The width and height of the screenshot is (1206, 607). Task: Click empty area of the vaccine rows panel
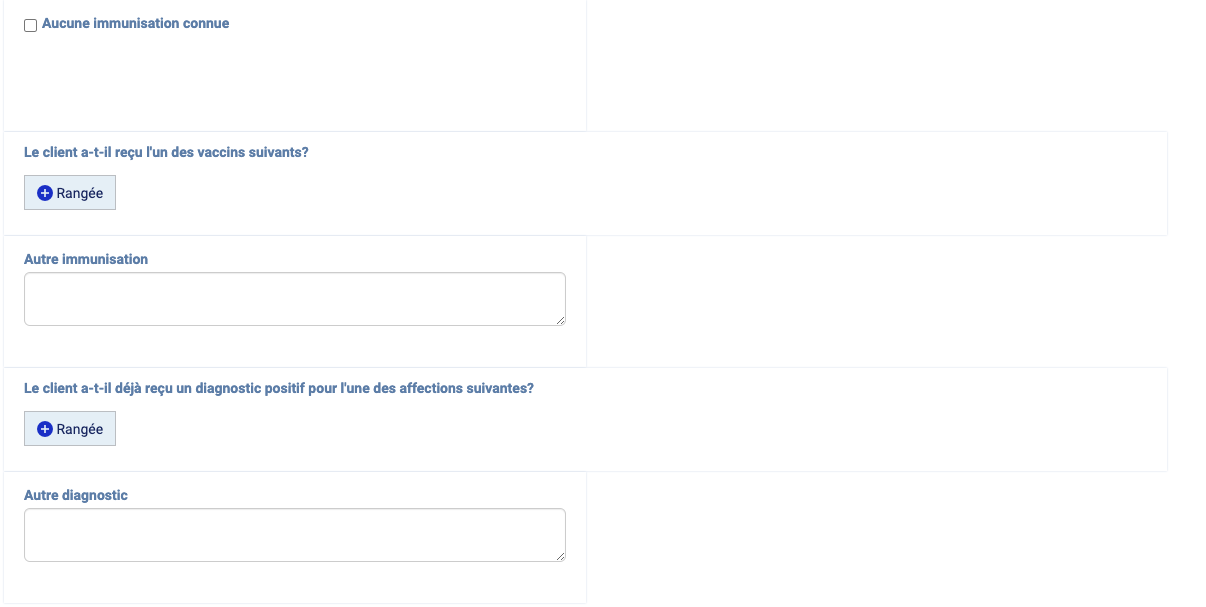640,193
